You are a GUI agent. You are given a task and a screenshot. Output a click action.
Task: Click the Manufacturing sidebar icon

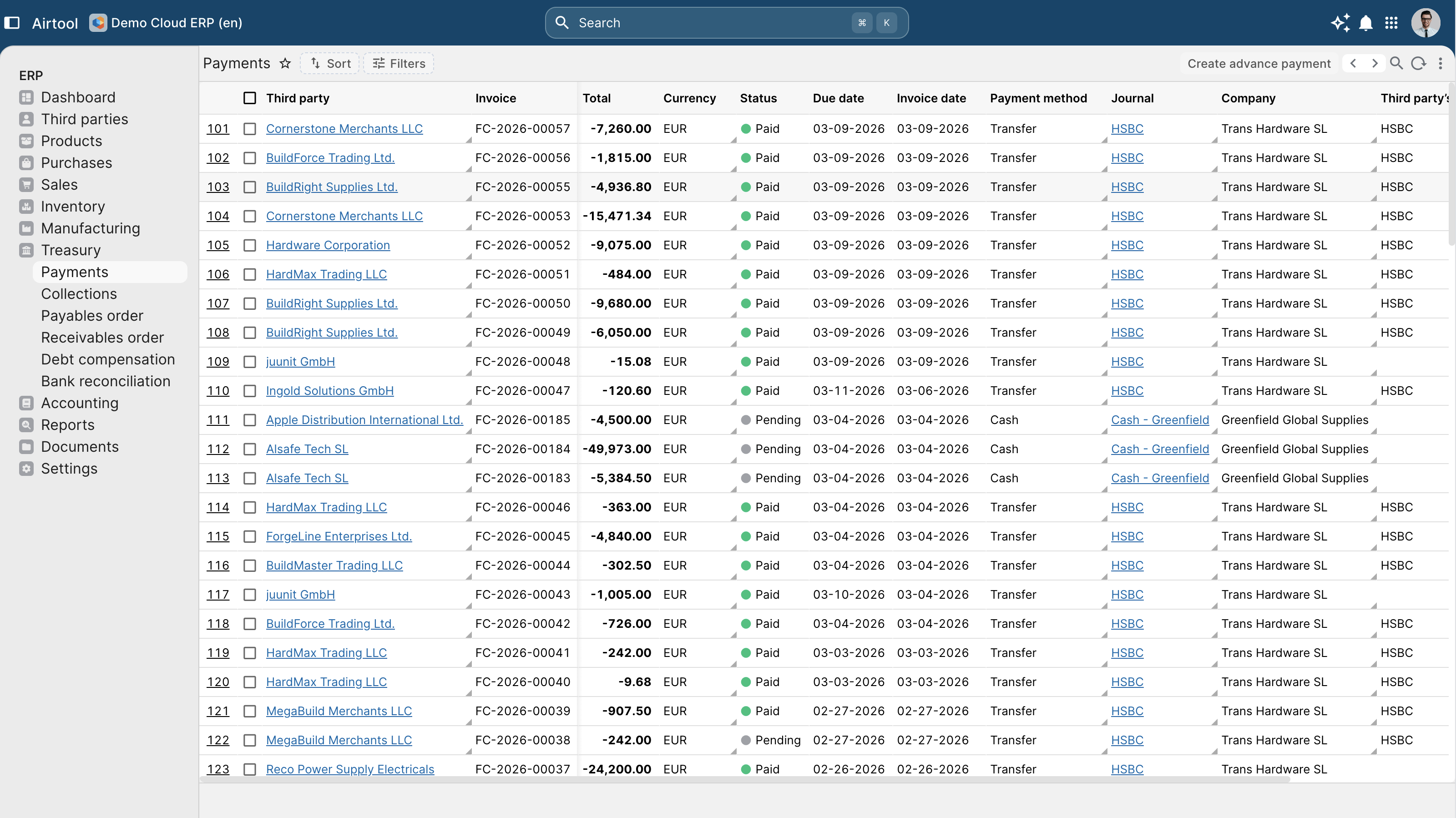point(26,228)
